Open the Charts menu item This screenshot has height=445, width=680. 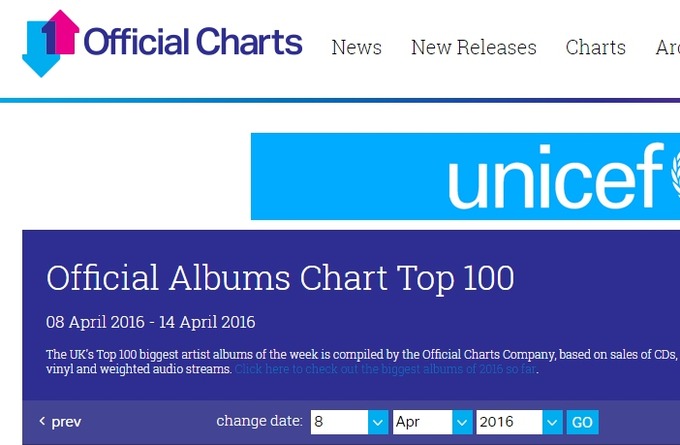pos(595,47)
